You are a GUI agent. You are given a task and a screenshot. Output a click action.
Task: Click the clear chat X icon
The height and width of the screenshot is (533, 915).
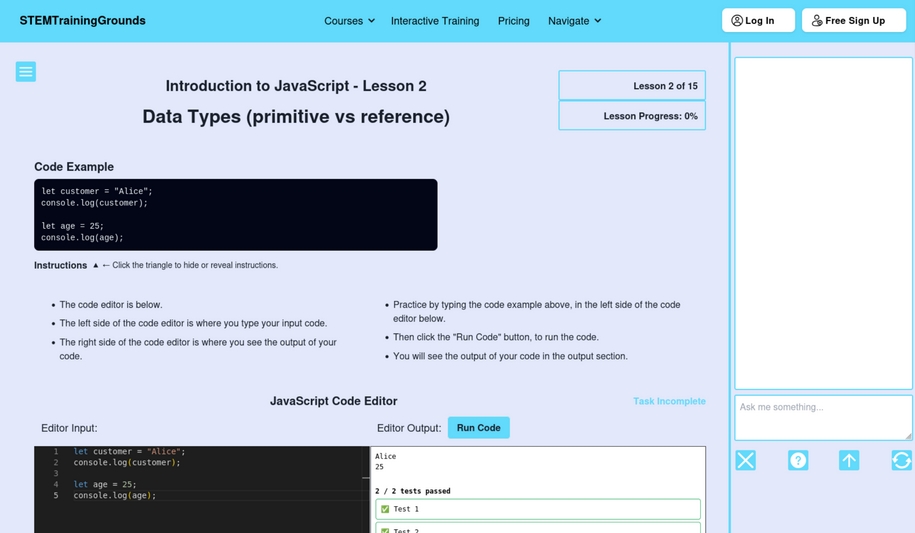point(746,461)
